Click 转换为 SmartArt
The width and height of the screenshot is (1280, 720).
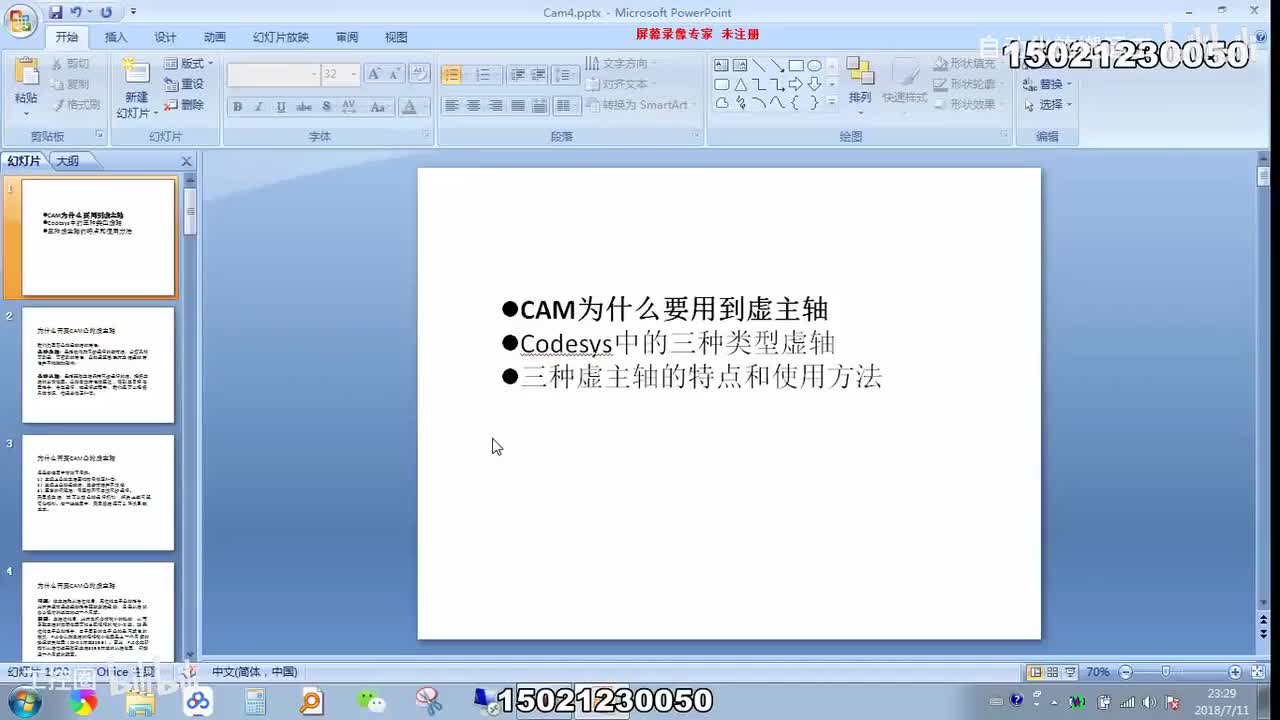pyautogui.click(x=640, y=105)
